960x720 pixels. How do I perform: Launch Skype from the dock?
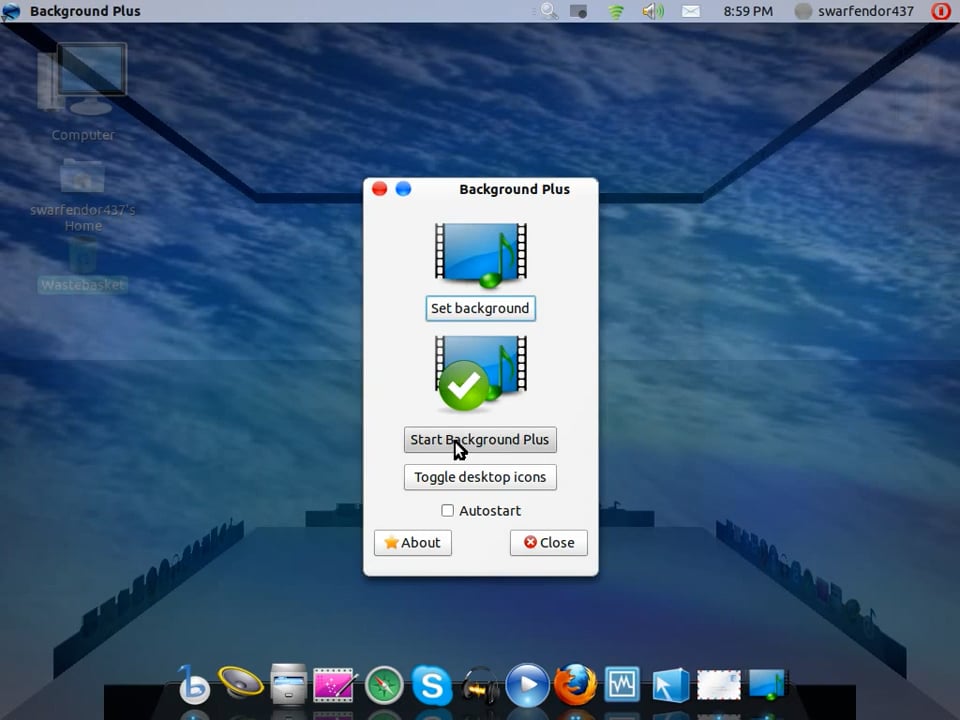(x=432, y=686)
